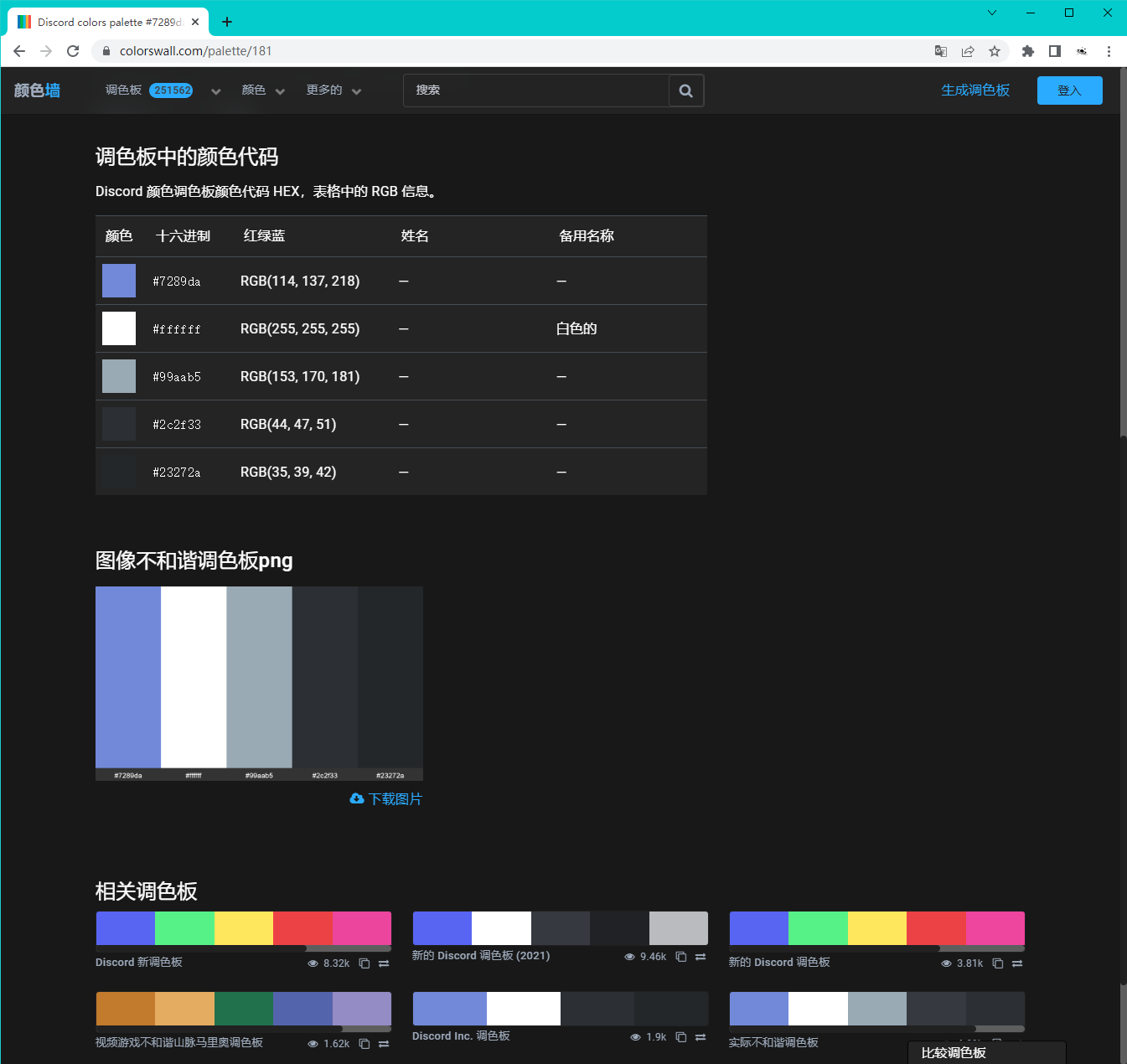1127x1064 pixels.
Task: Open the 更多的 dropdown menu
Action: 333,90
